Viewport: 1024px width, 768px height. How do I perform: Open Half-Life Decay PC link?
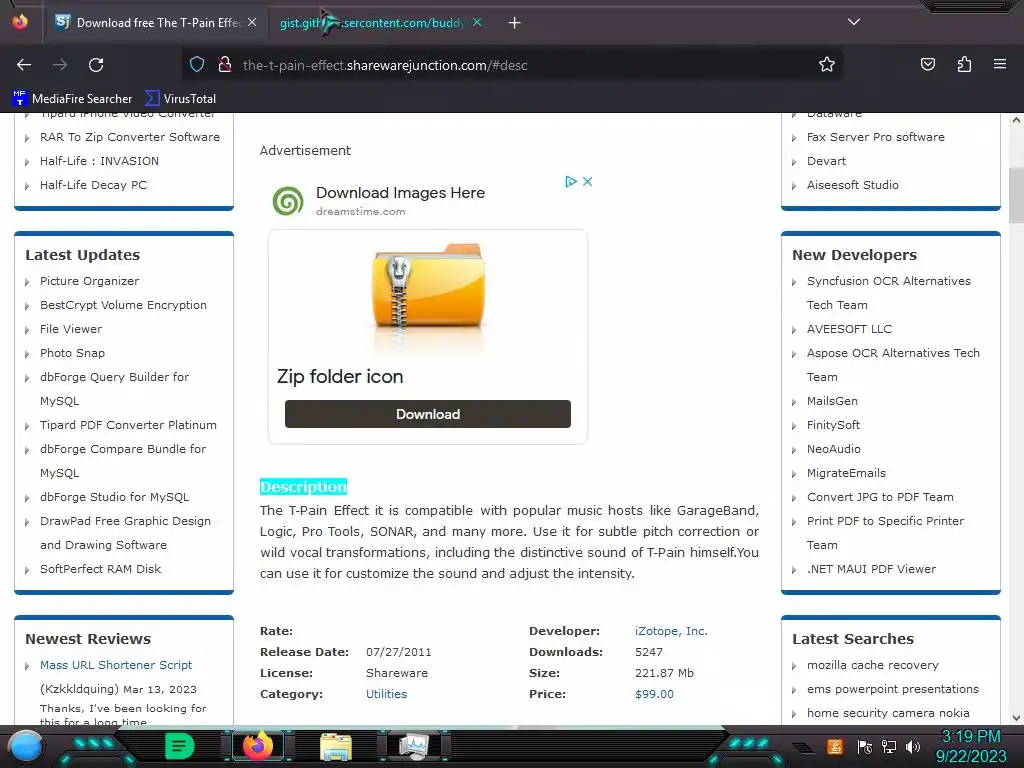(x=93, y=185)
